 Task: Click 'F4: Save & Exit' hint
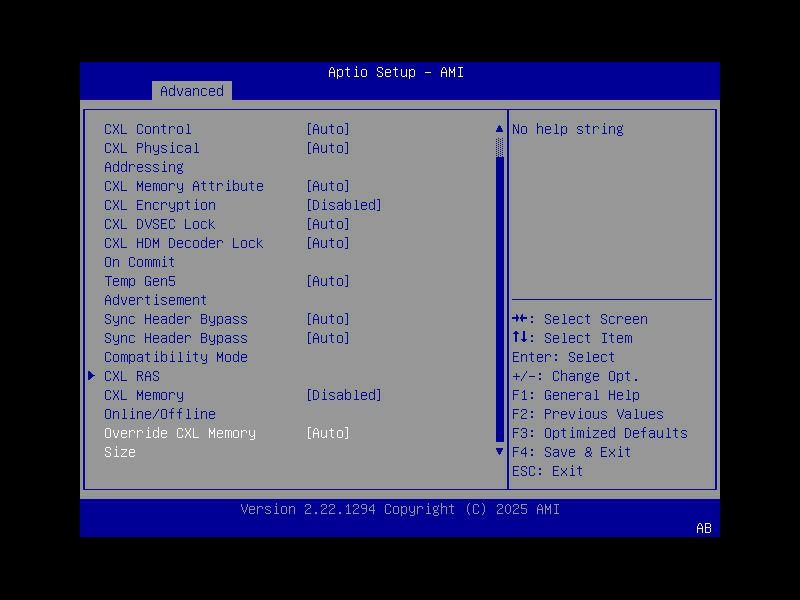click(572, 452)
